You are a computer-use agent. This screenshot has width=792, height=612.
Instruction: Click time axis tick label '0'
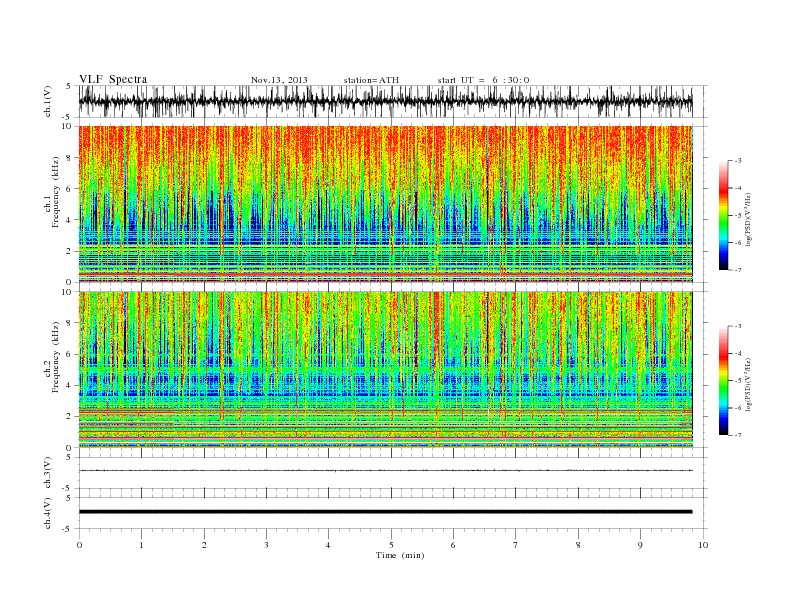click(x=79, y=545)
